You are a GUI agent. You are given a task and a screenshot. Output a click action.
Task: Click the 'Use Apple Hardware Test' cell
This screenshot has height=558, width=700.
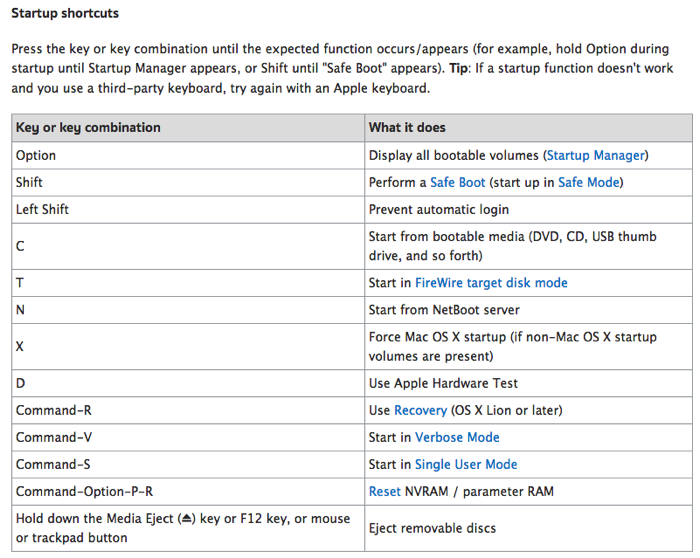pos(528,383)
